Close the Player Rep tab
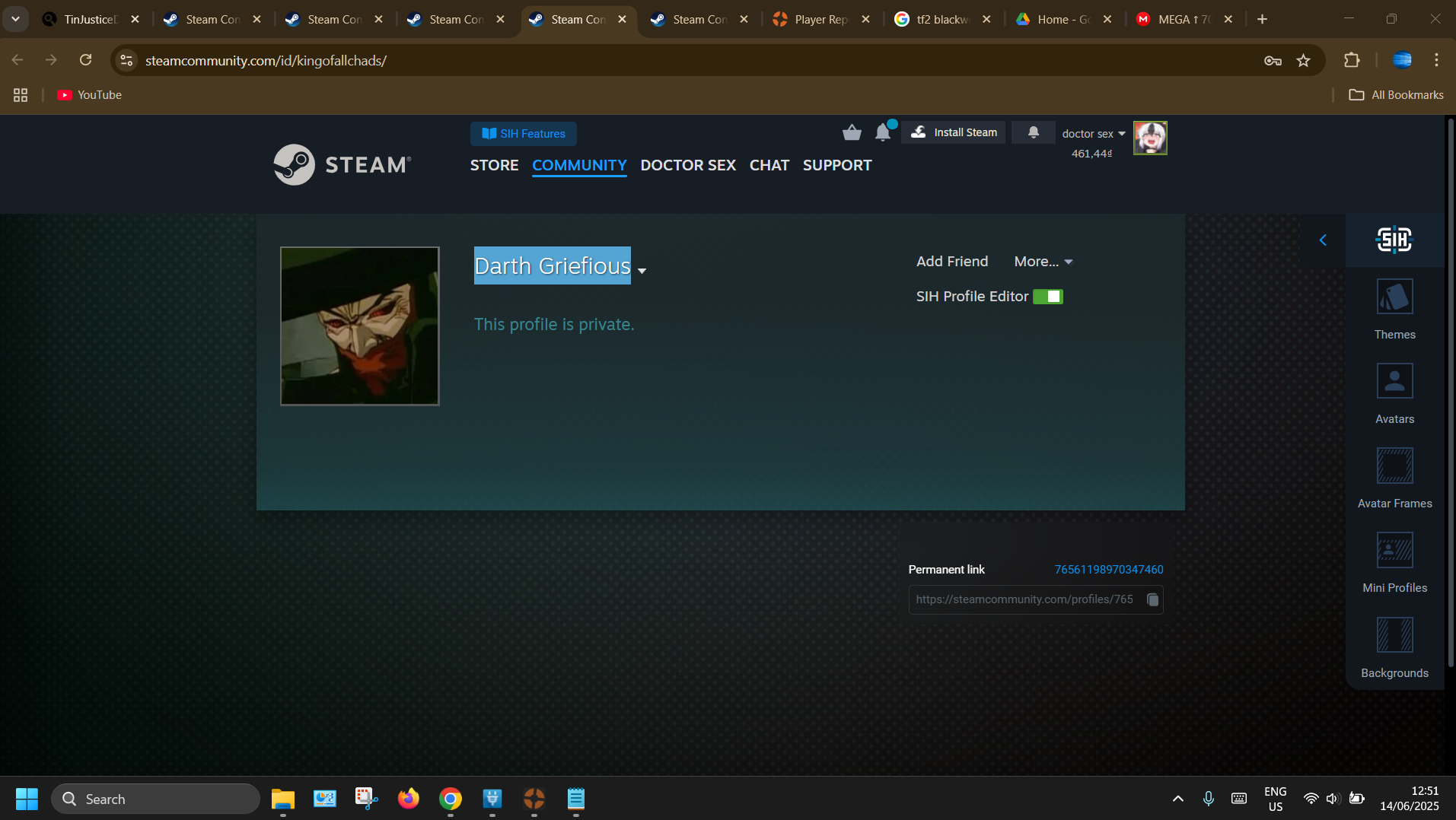This screenshot has height=820, width=1456. tap(865, 19)
